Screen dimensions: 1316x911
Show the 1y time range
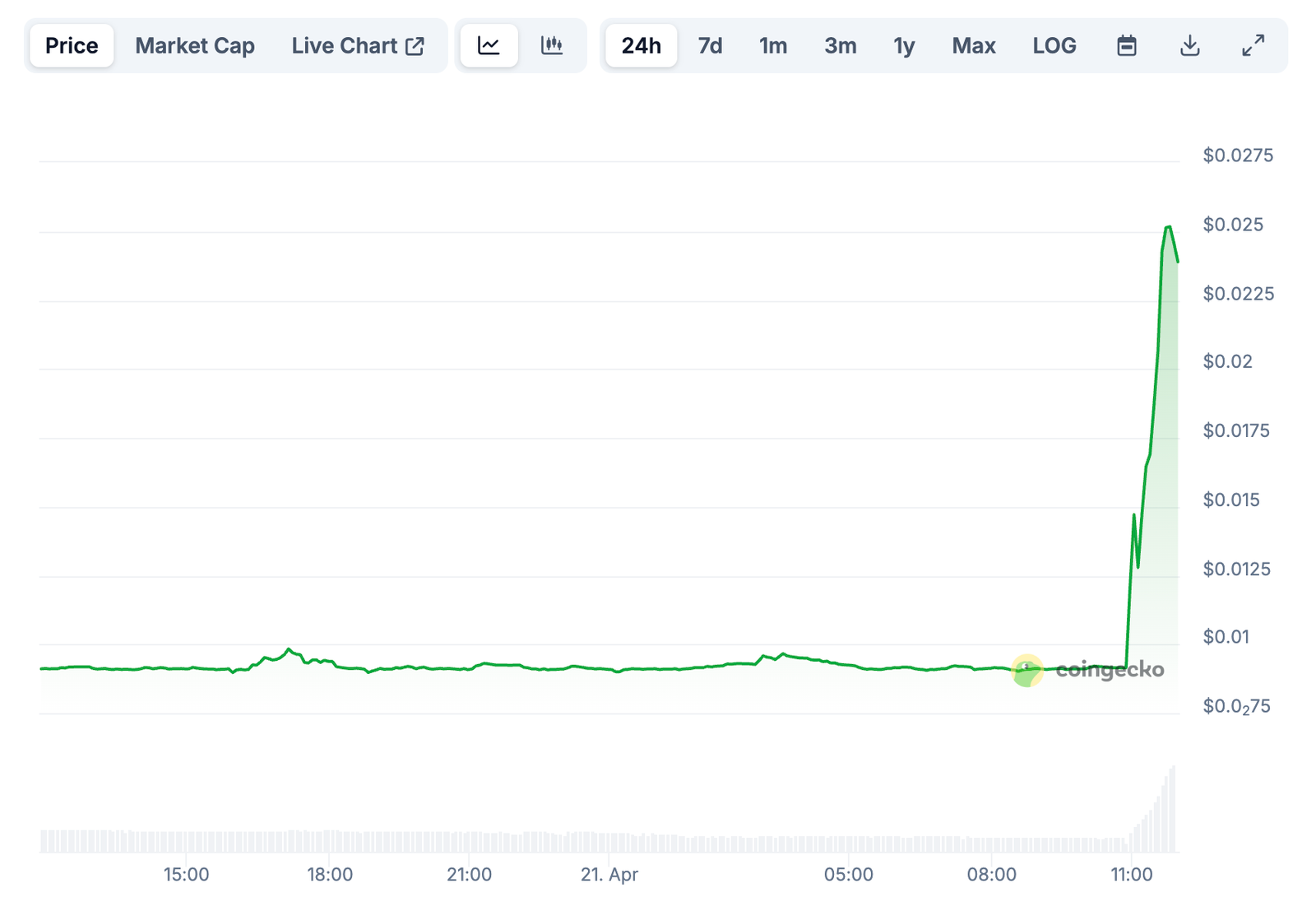[904, 45]
